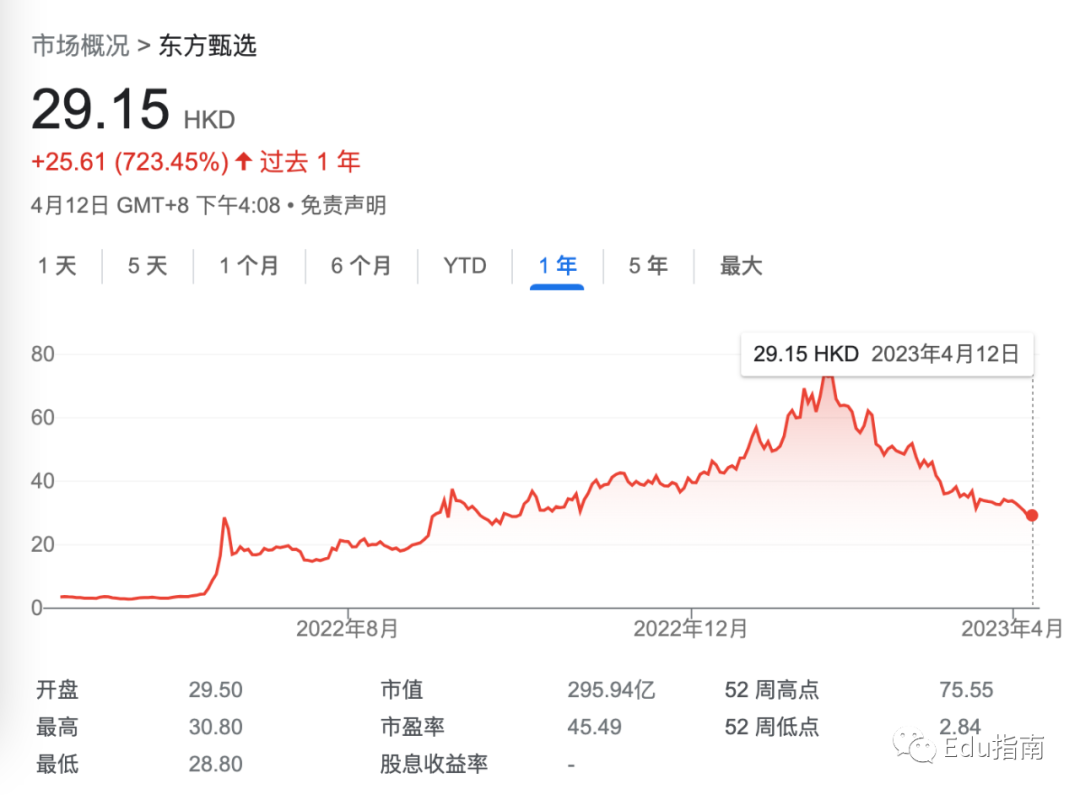Select the 1 天 time range tab
This screenshot has height=795, width=1080.
(x=57, y=266)
